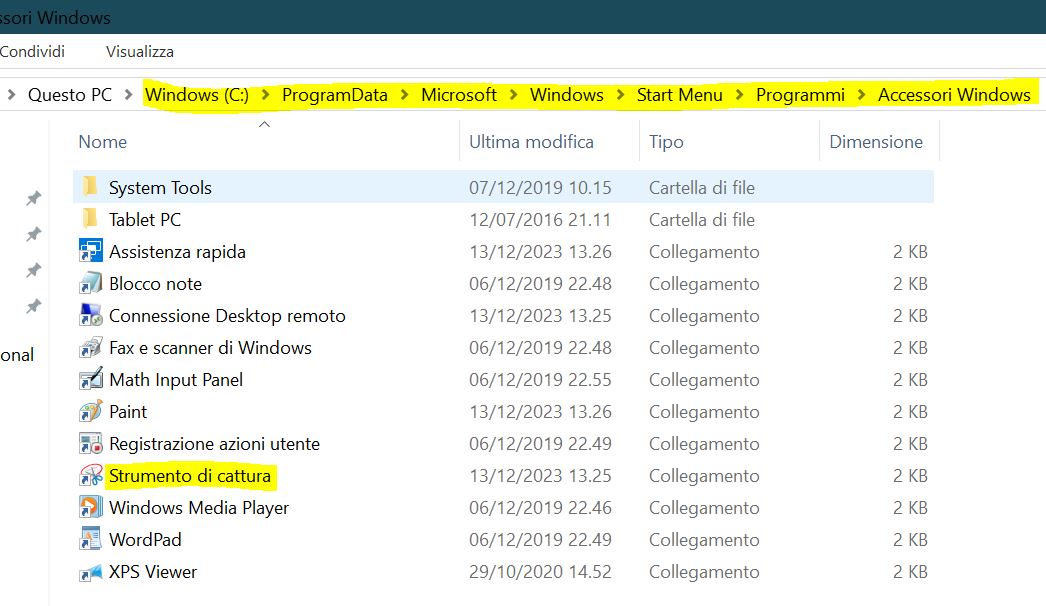This screenshot has width=1046, height=606.
Task: Navigate to Questo PC in breadcrumb
Action: (70, 95)
